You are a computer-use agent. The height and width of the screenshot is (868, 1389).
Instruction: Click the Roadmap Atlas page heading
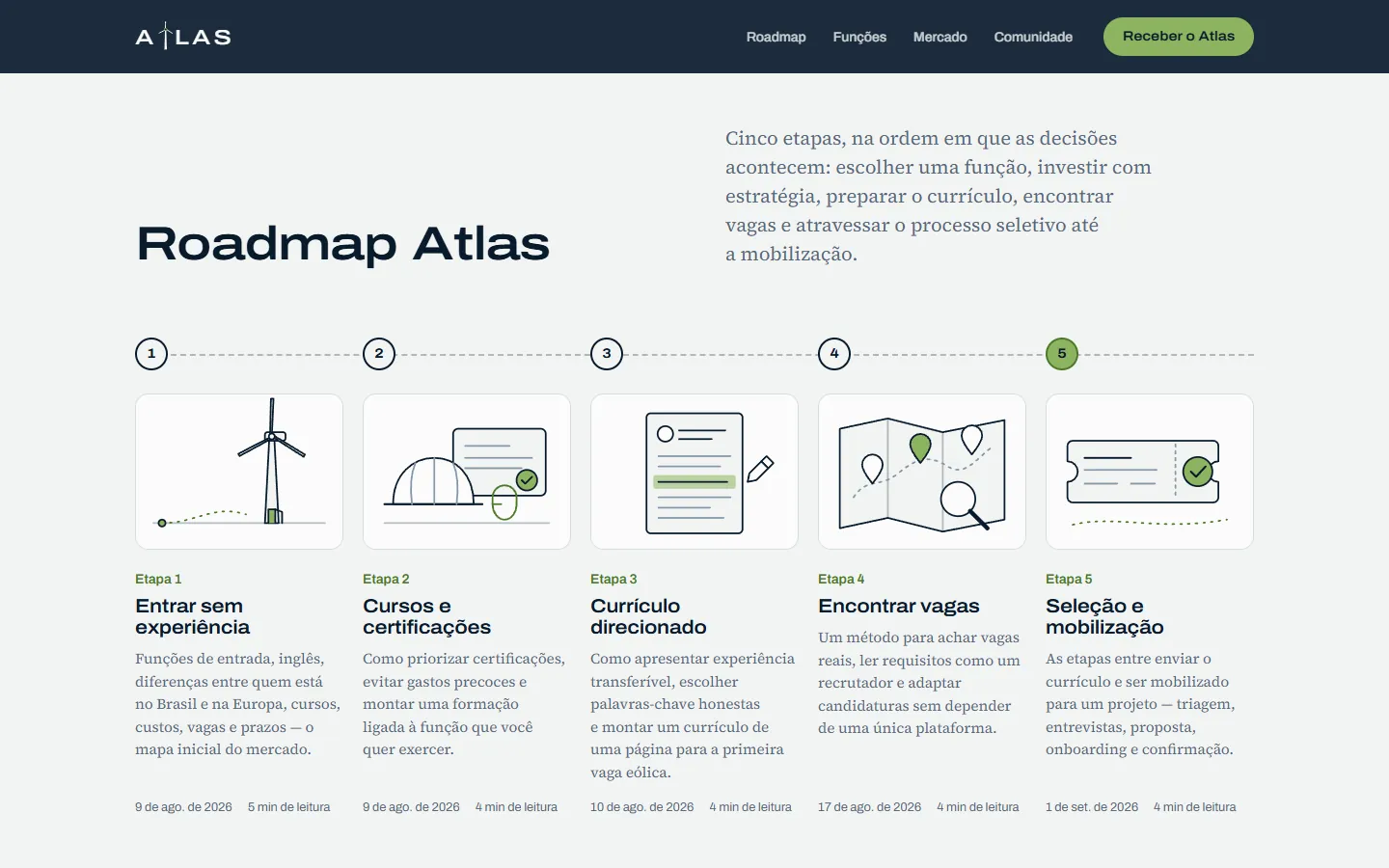(x=342, y=244)
